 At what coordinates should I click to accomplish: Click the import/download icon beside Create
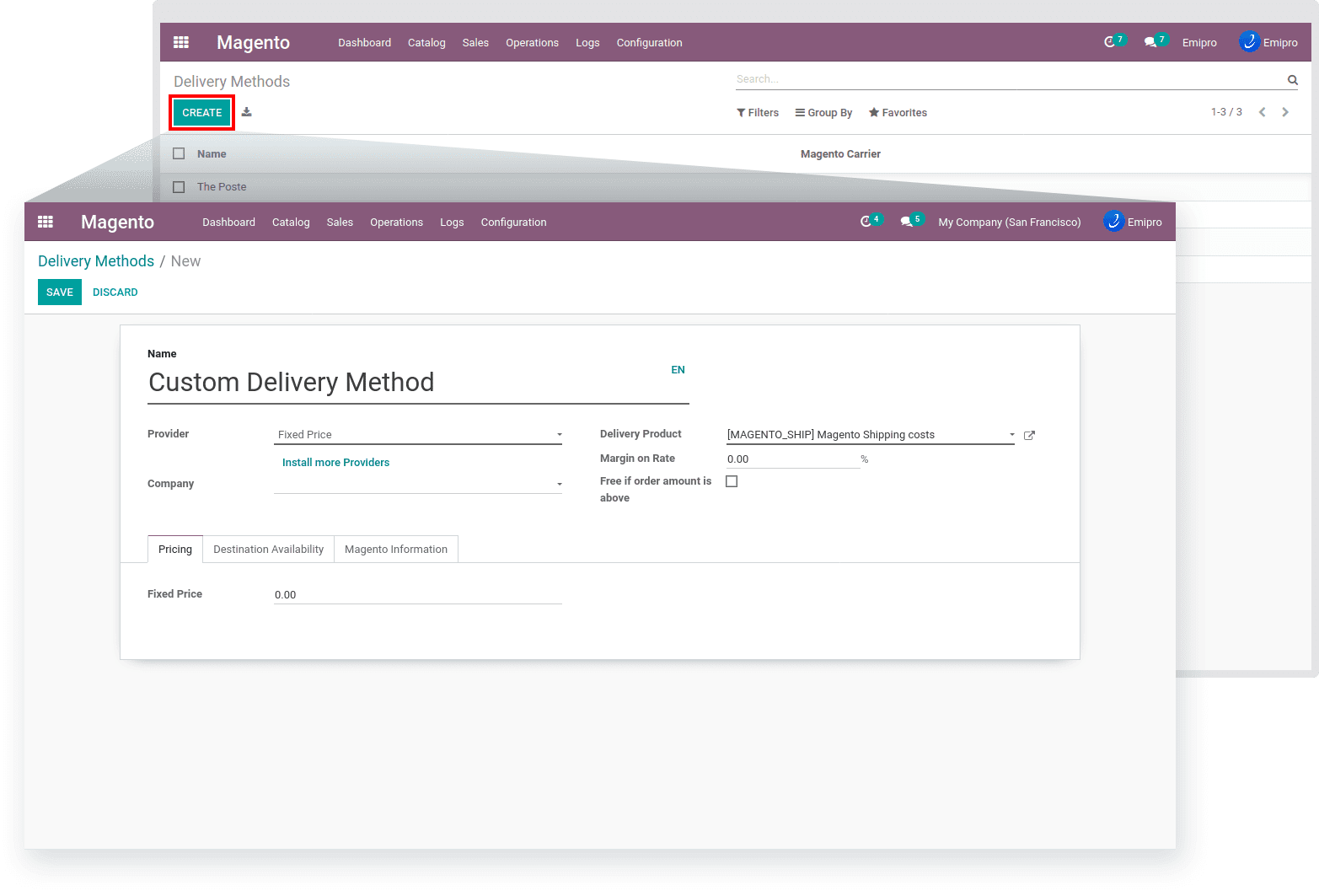[247, 112]
